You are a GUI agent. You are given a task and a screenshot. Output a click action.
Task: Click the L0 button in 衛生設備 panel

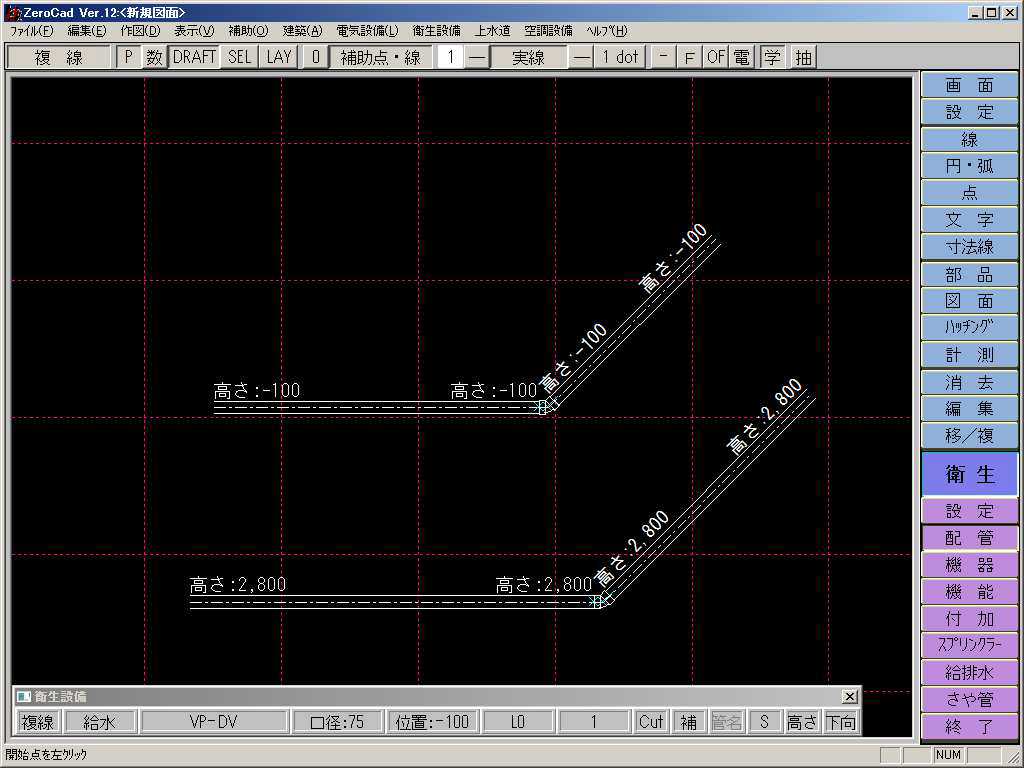518,722
